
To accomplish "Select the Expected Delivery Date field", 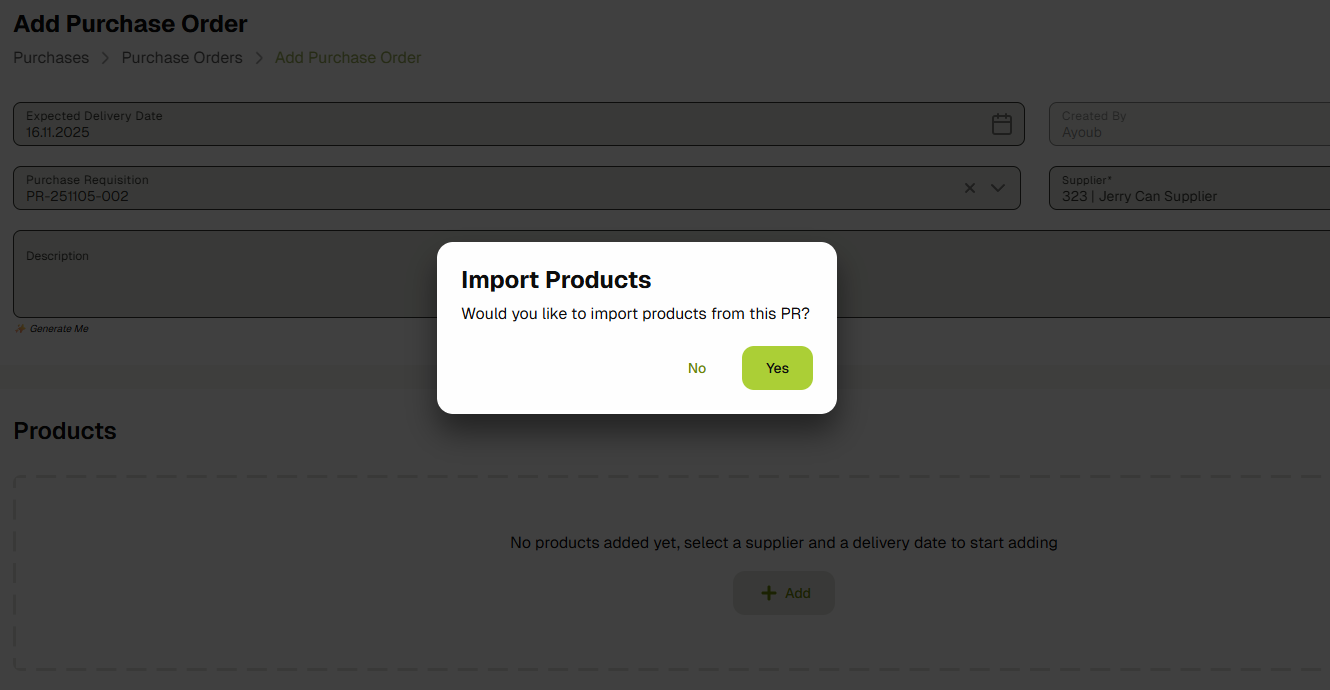I will tap(400, 124).
